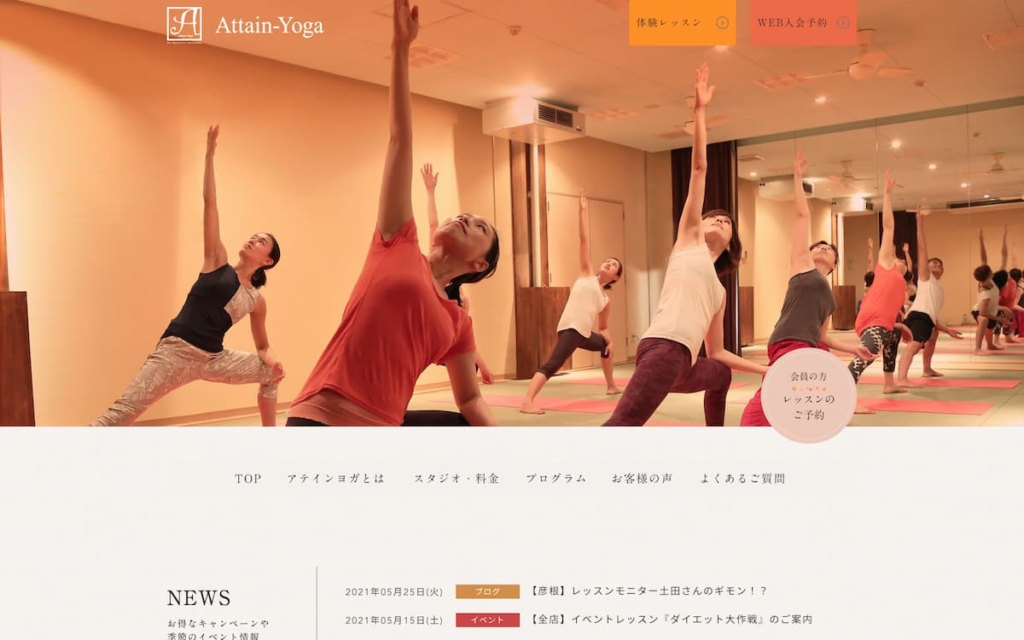Select プログラム in the navigation
Screen dimensions: 1024x640
coord(556,479)
